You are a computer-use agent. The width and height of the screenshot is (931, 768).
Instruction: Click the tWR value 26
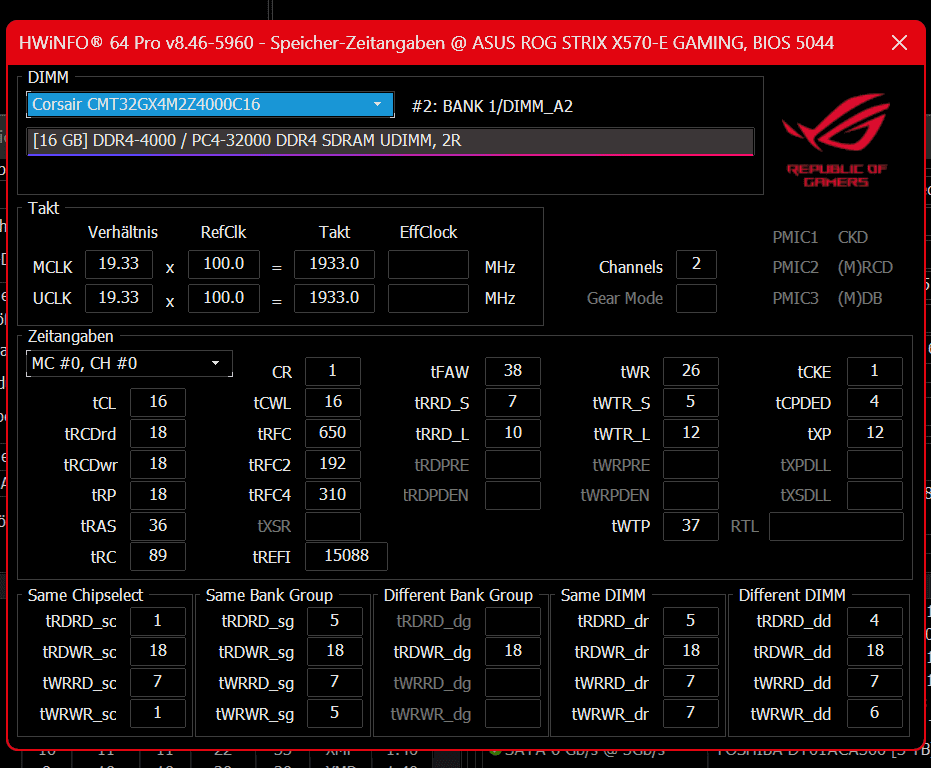[691, 371]
